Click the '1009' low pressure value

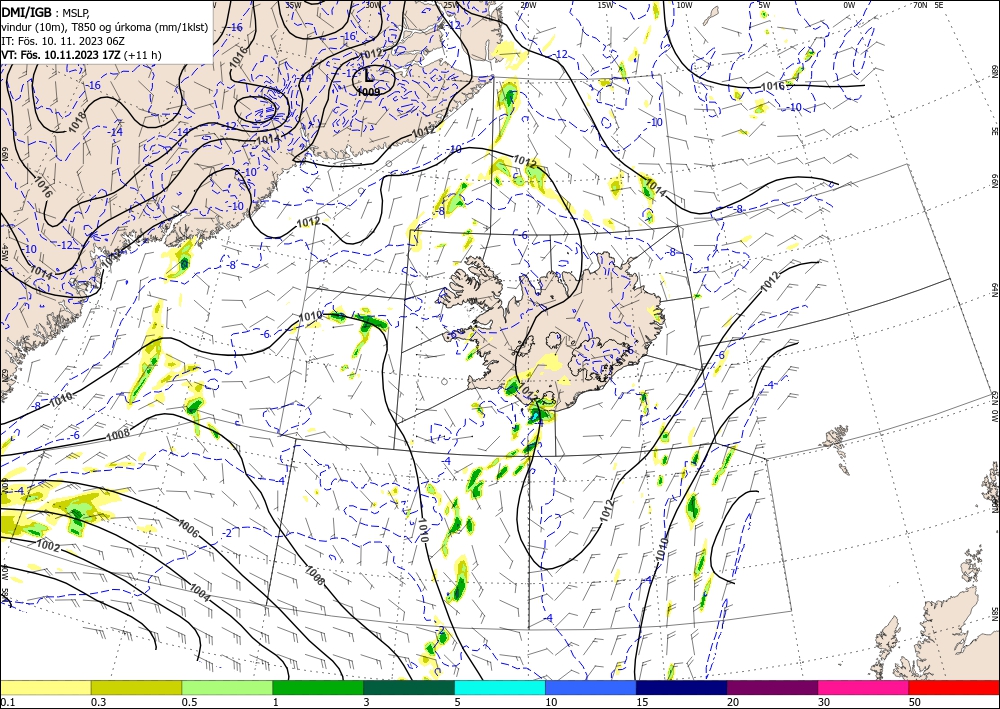point(369,92)
